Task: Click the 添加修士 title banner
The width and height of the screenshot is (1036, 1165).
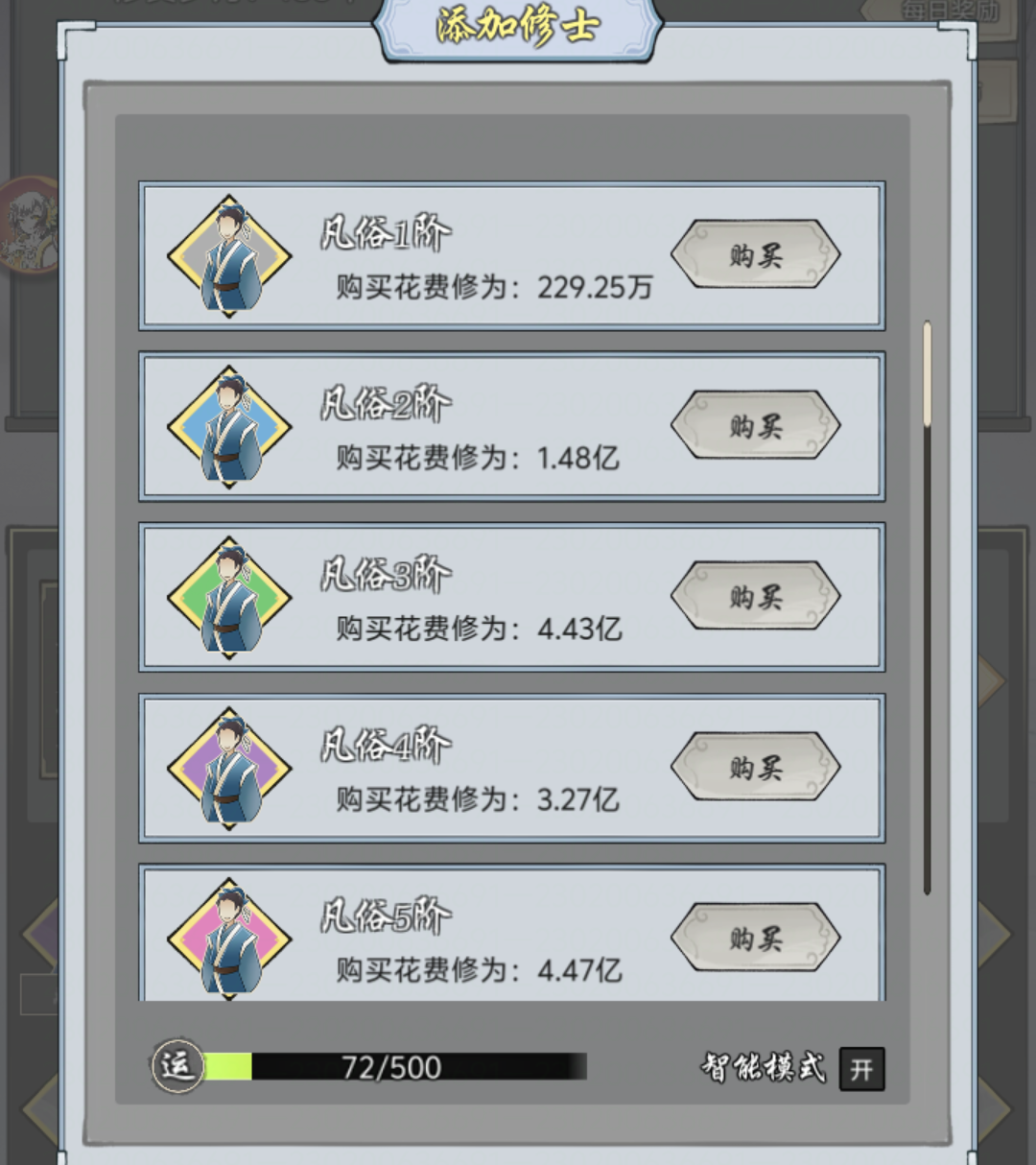Action: [x=518, y=29]
